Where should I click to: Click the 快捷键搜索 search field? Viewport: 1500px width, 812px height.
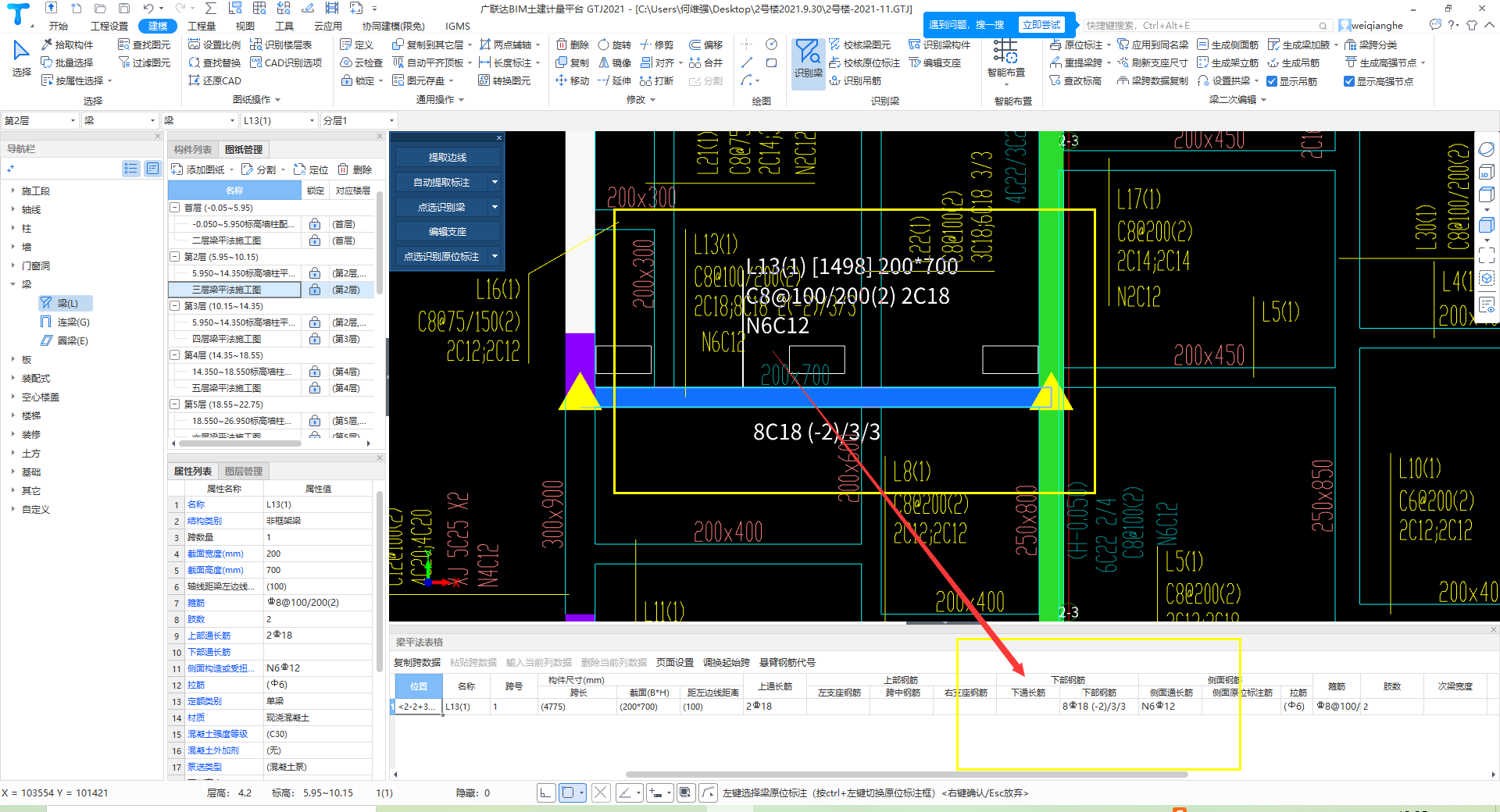click(x=1205, y=25)
